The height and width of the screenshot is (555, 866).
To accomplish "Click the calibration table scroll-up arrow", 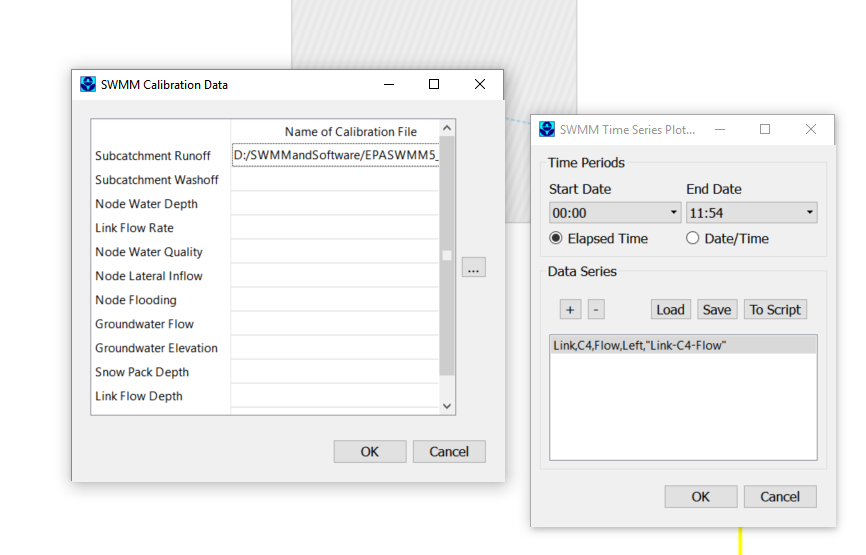I will tap(447, 128).
